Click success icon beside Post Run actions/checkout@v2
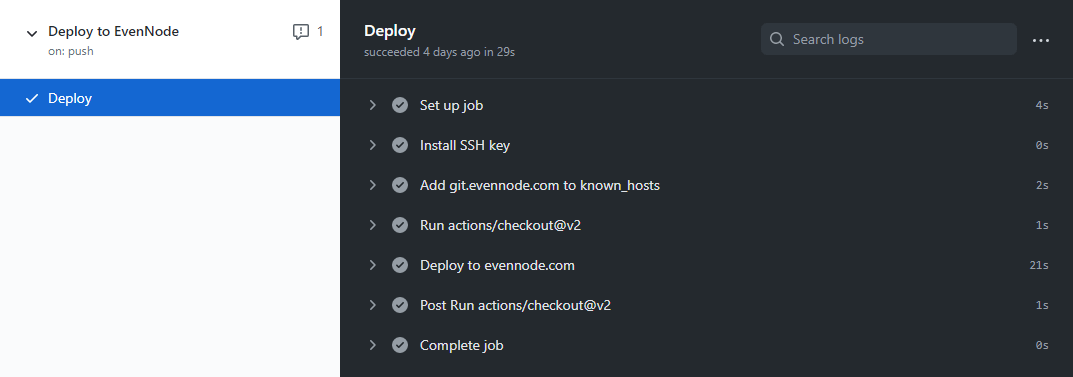Screen dimensions: 1073x377 tap(400, 305)
